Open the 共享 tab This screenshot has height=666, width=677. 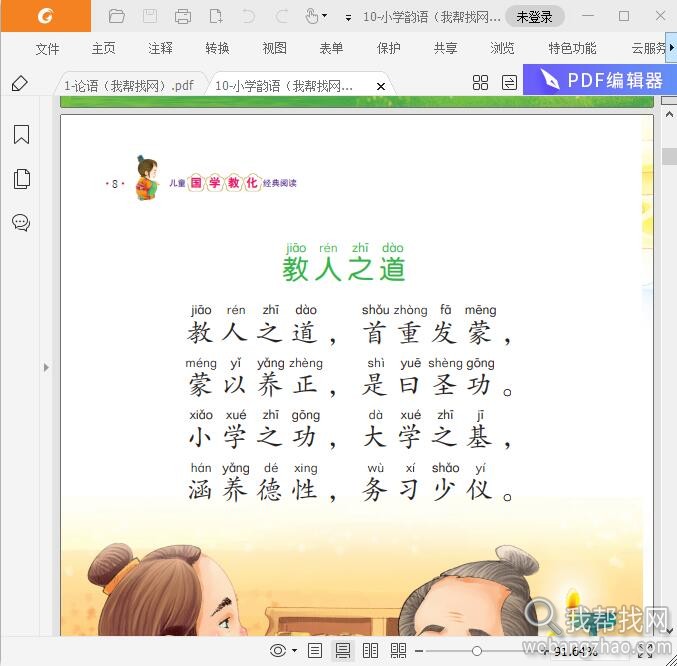tap(446, 48)
